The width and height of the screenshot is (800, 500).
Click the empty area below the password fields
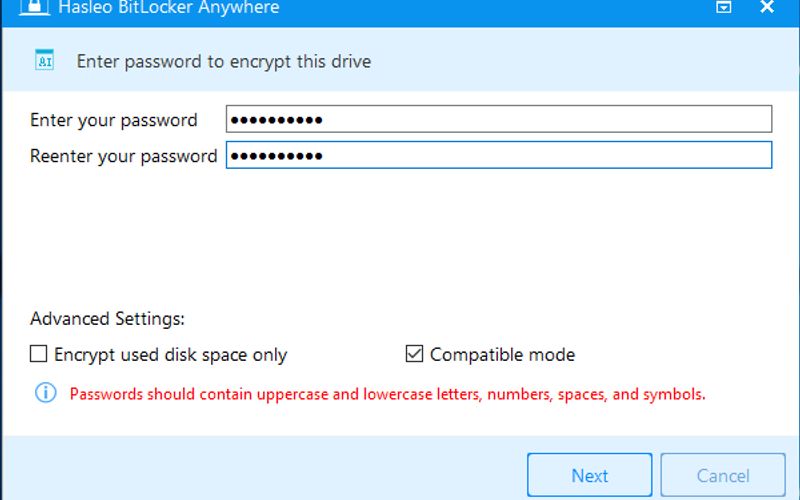click(x=400, y=235)
